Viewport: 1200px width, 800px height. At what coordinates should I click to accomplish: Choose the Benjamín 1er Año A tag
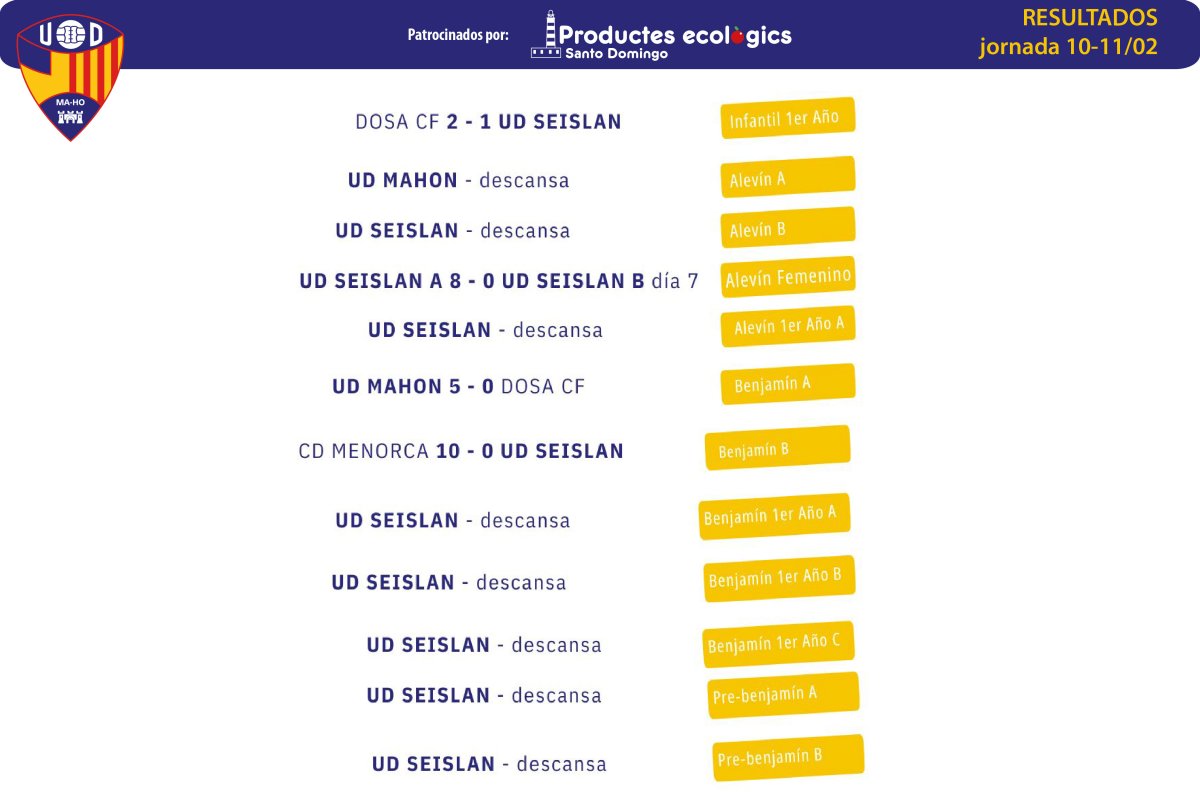pos(775,516)
